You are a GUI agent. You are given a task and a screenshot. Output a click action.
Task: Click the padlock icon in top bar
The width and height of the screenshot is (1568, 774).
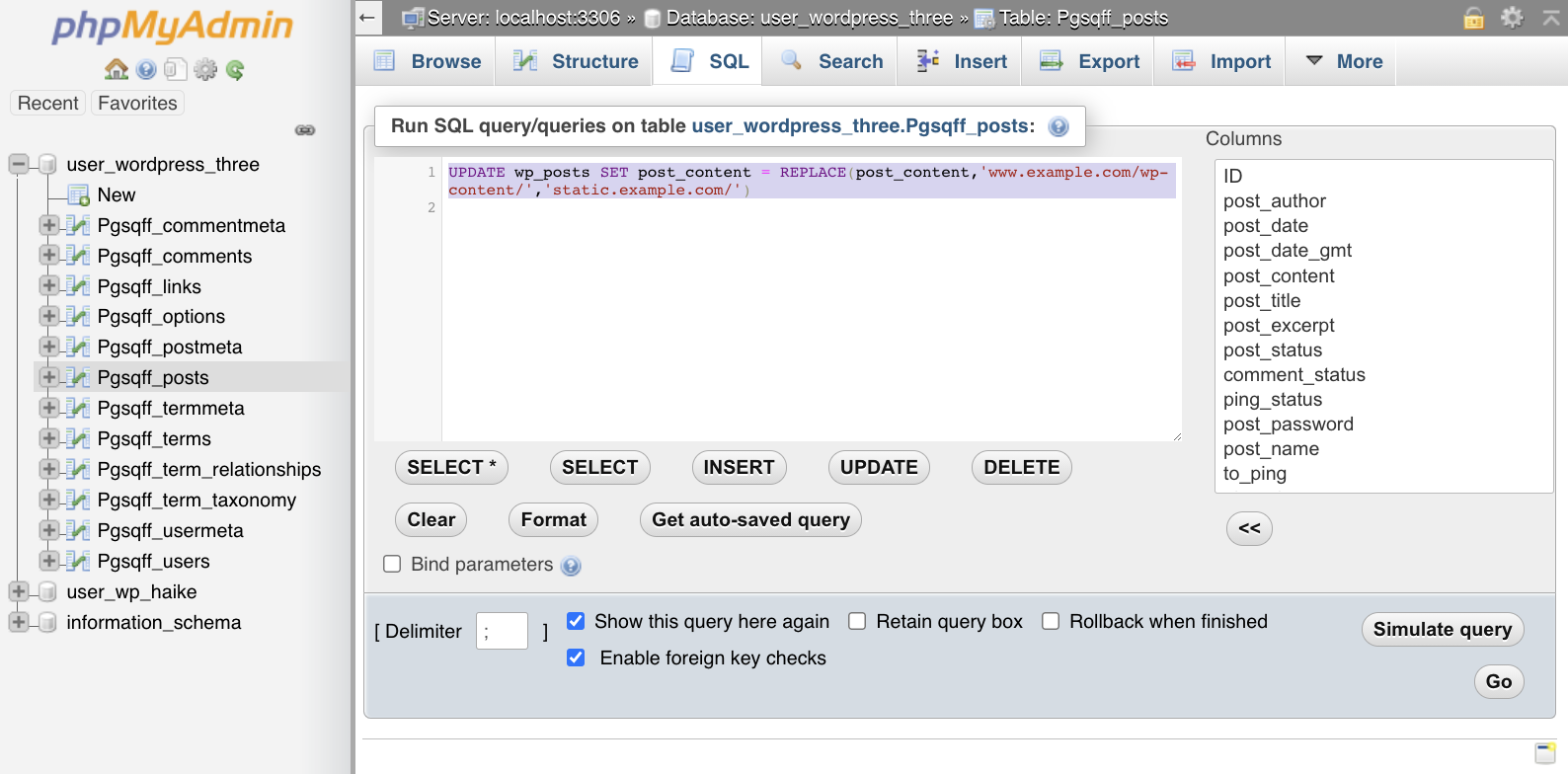[x=1473, y=17]
